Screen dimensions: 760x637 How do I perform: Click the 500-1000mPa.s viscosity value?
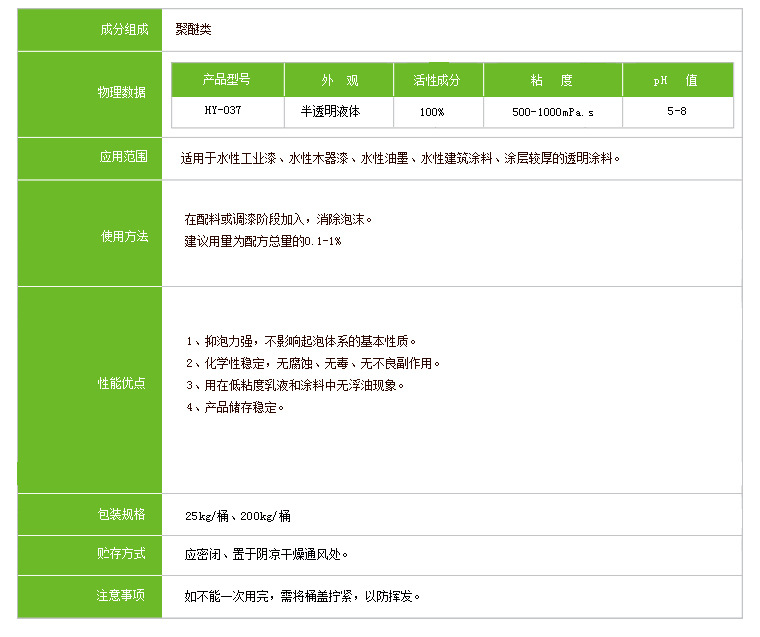coord(552,112)
